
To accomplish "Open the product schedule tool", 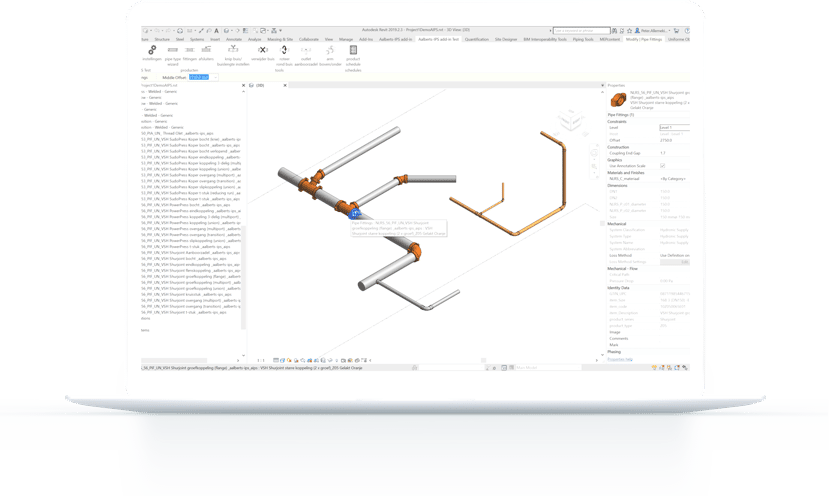I will click(353, 50).
